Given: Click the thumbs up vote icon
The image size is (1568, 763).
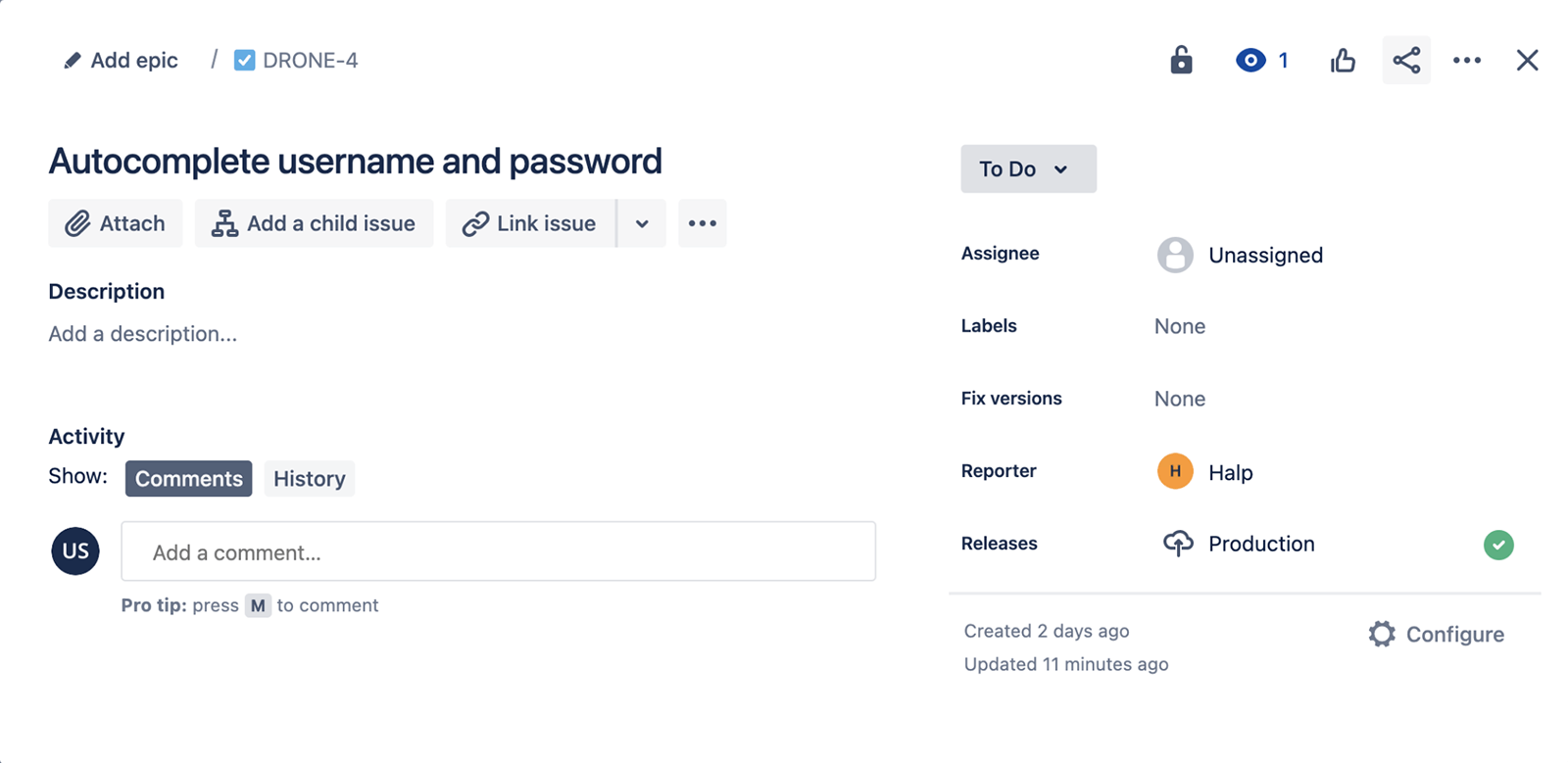Looking at the screenshot, I should (x=1342, y=60).
